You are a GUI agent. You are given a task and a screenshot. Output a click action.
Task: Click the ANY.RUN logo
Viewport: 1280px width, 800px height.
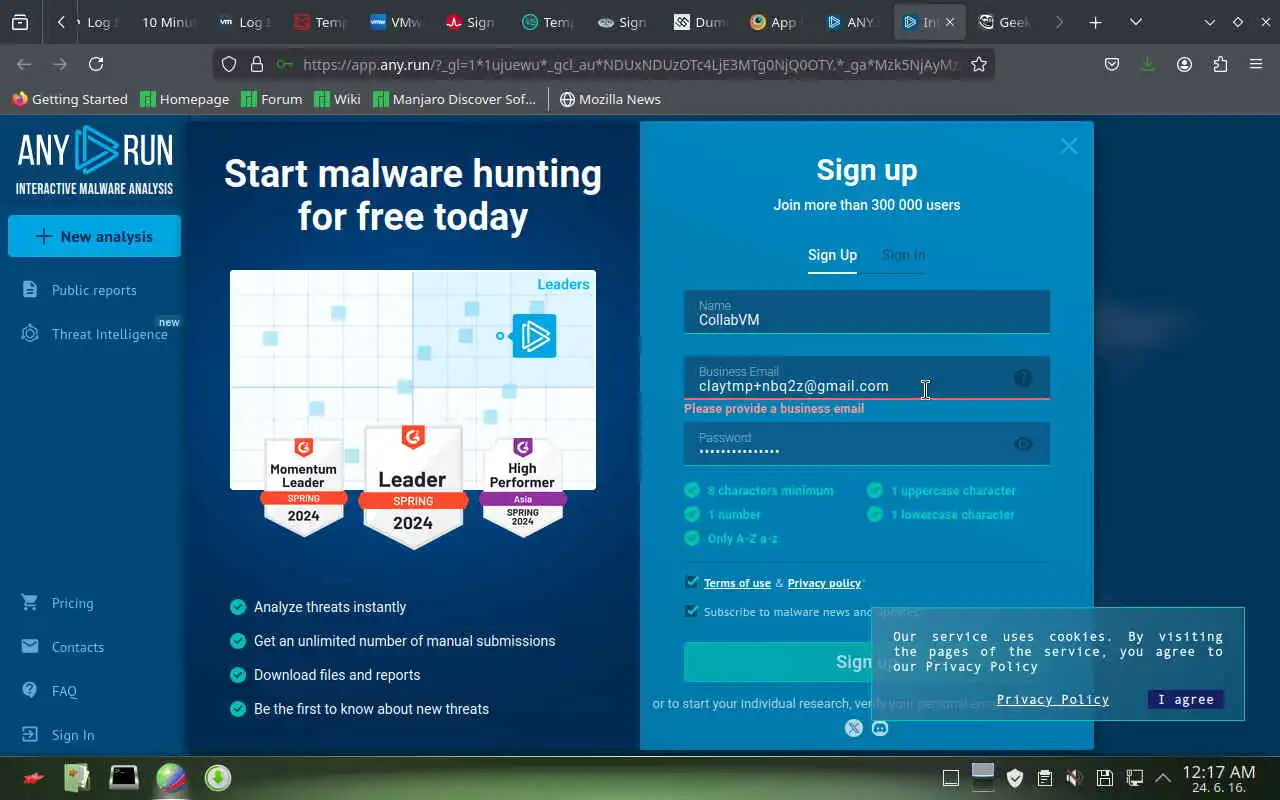(x=95, y=160)
